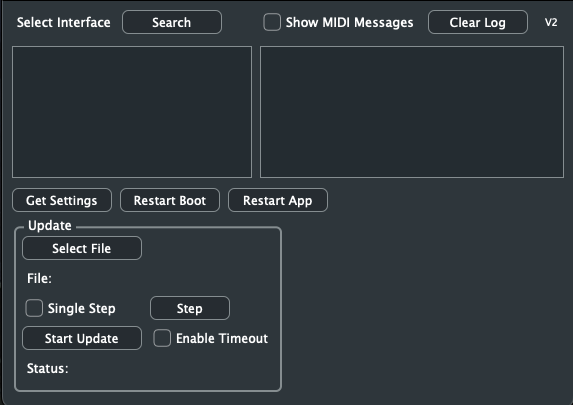Click the Status: label in Update group
This screenshot has height=405, width=573.
(x=48, y=368)
